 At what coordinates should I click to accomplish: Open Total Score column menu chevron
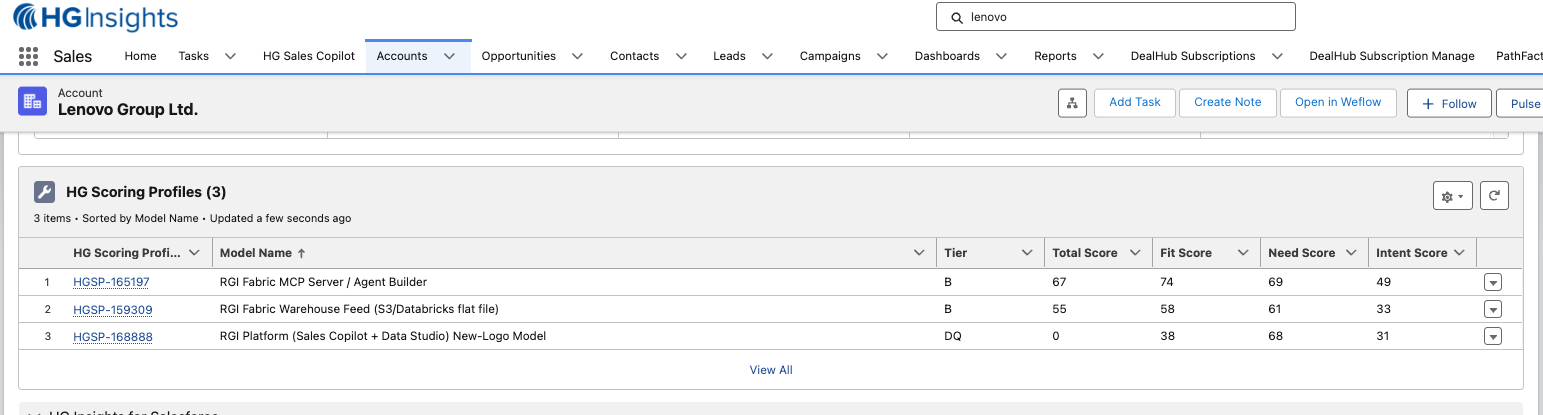point(1135,253)
